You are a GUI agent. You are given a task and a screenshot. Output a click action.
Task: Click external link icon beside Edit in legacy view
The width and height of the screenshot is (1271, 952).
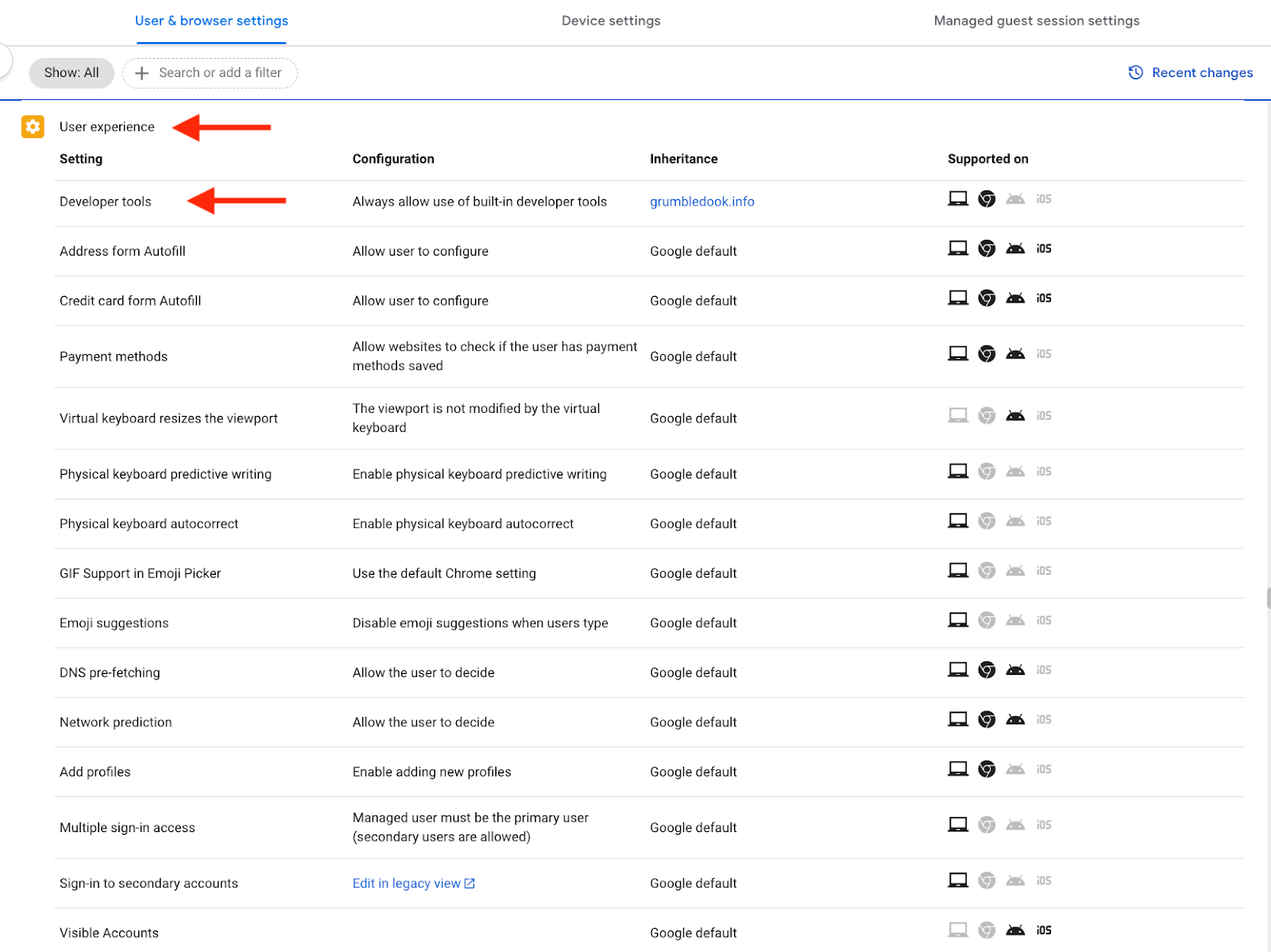(469, 884)
